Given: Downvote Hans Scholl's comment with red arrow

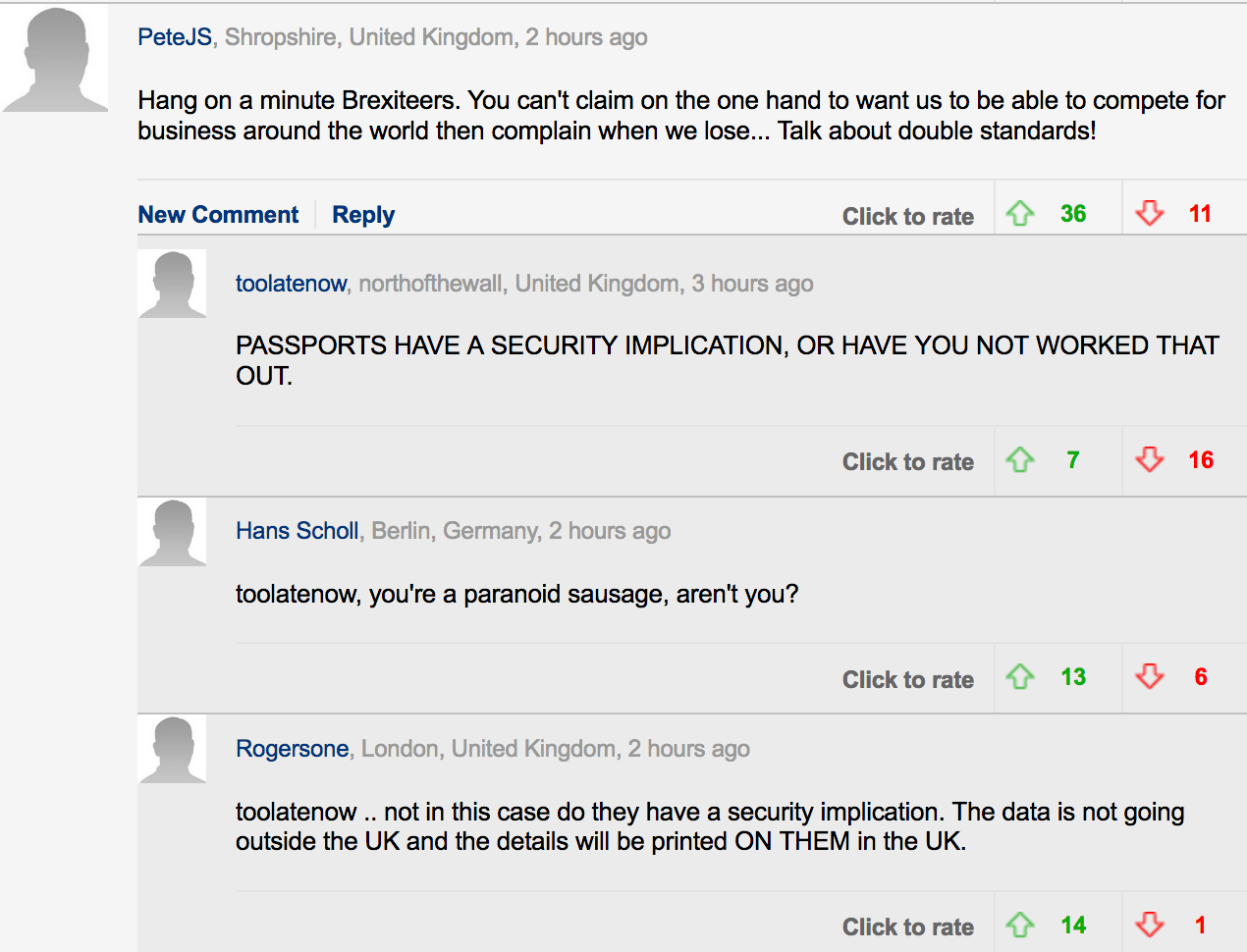Looking at the screenshot, I should click(x=1149, y=676).
